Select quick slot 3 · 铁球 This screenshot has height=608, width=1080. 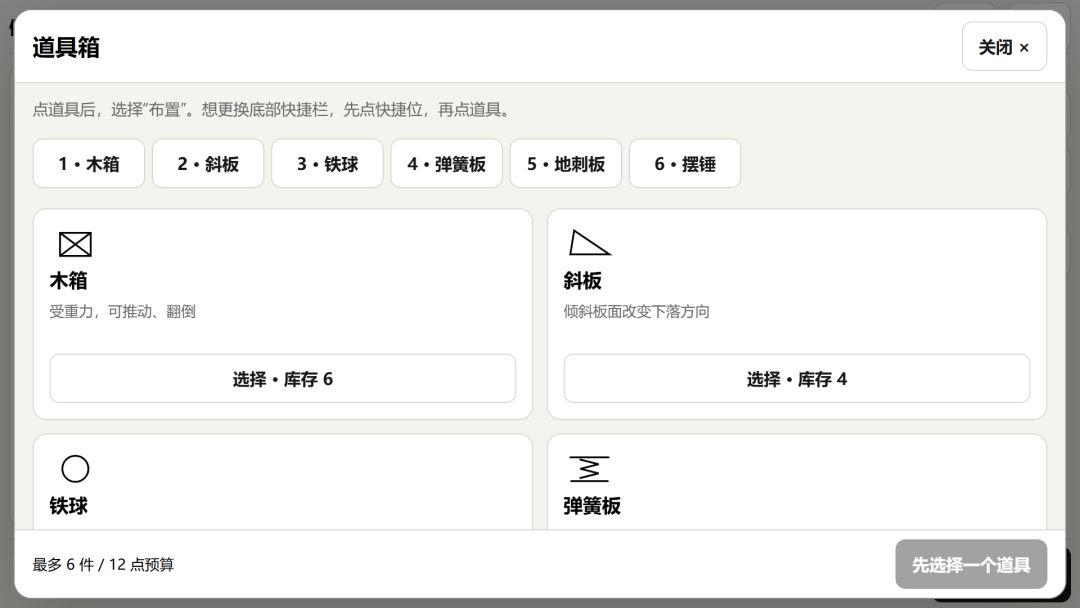tap(327, 164)
